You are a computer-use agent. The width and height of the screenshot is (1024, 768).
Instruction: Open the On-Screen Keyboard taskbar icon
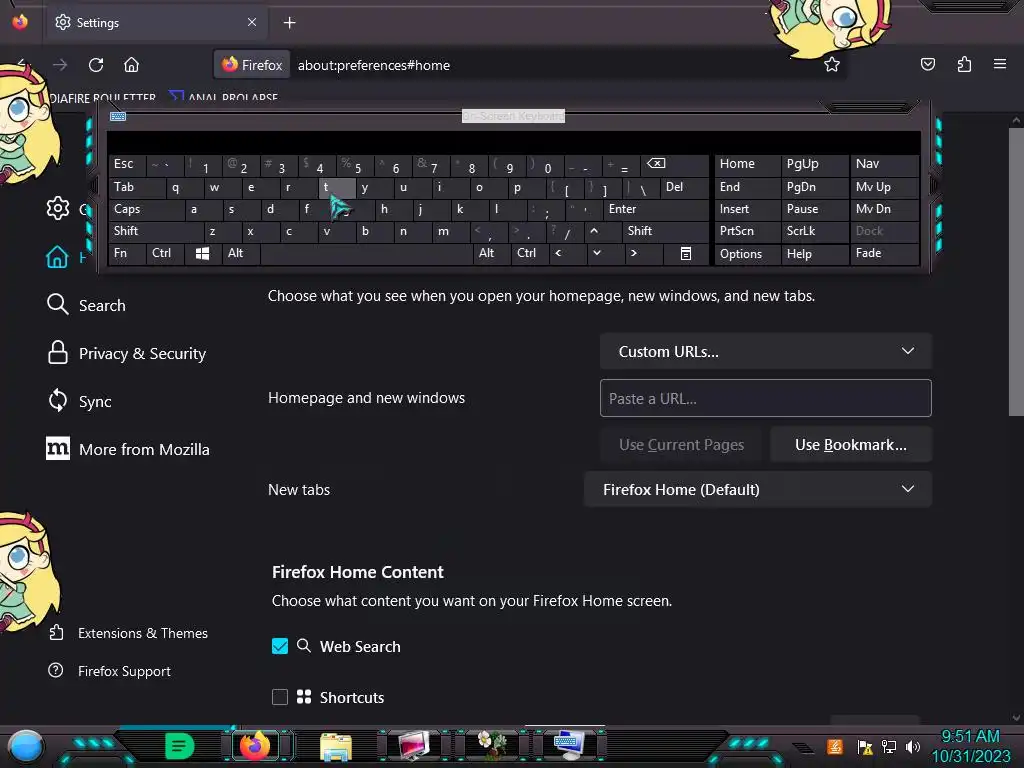(x=569, y=746)
